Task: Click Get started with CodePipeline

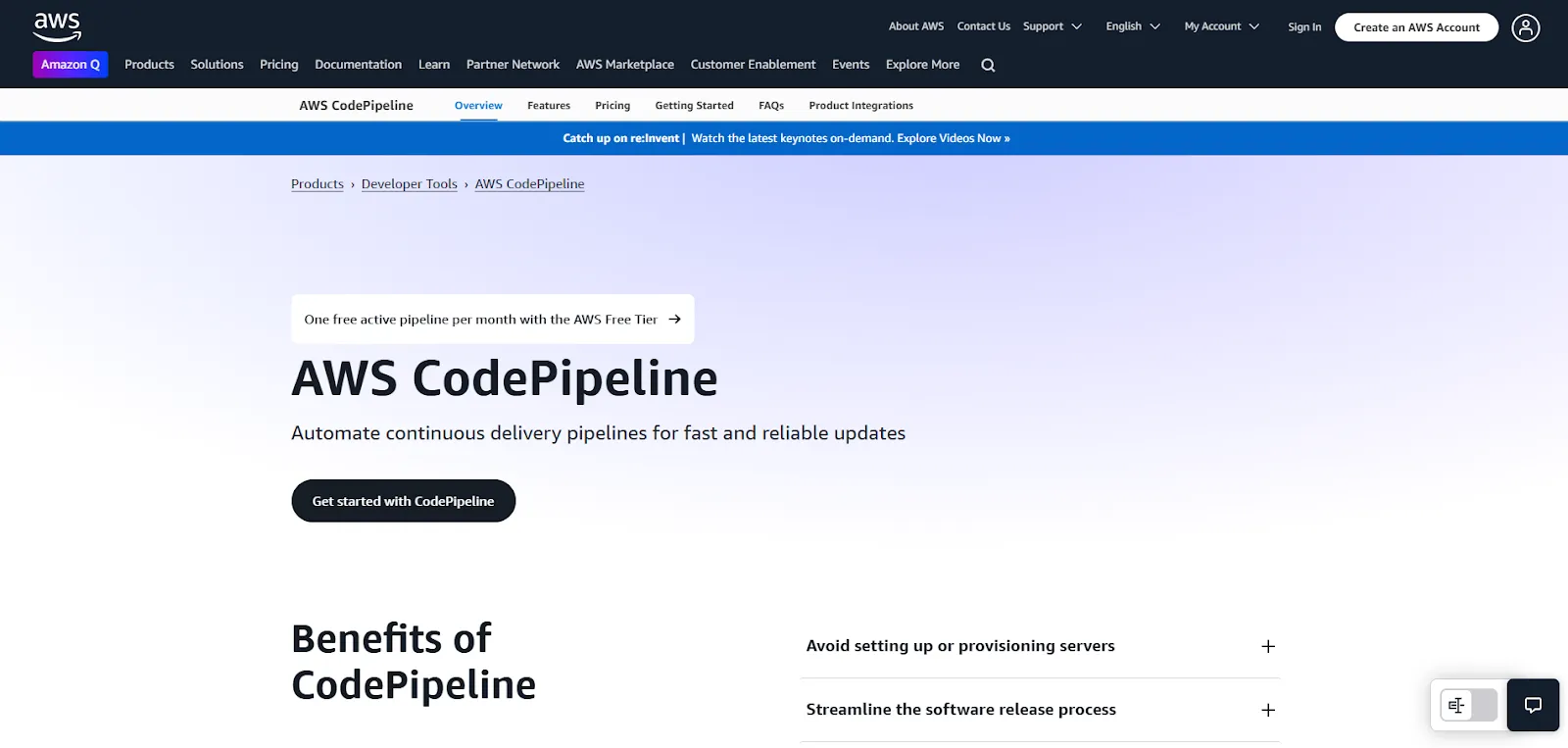Action: (403, 501)
